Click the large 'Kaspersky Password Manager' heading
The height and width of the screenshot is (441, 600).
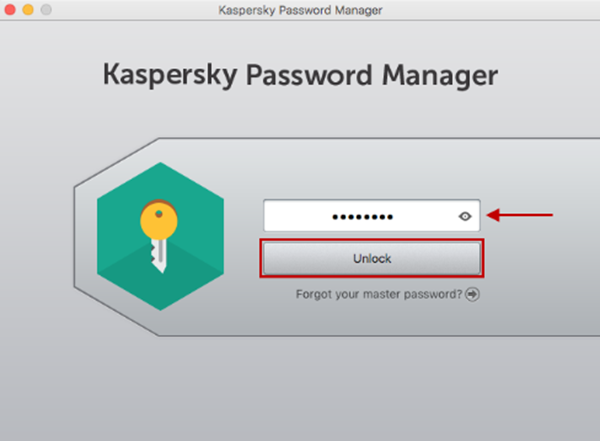click(x=300, y=75)
